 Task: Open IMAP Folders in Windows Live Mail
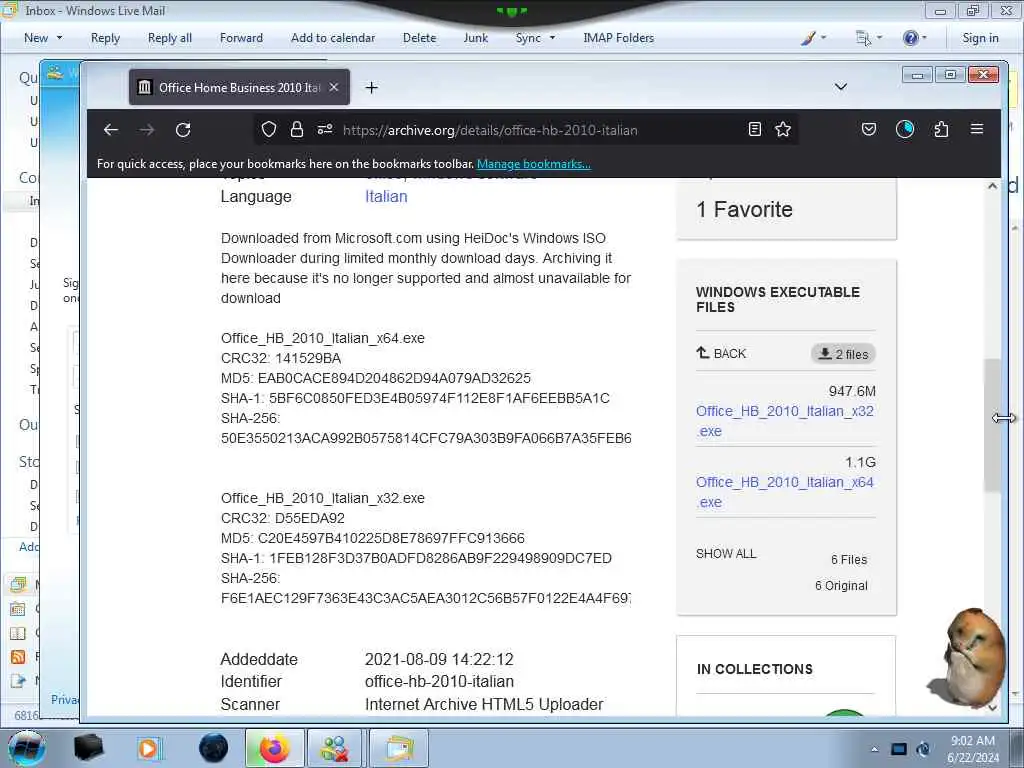coord(618,38)
